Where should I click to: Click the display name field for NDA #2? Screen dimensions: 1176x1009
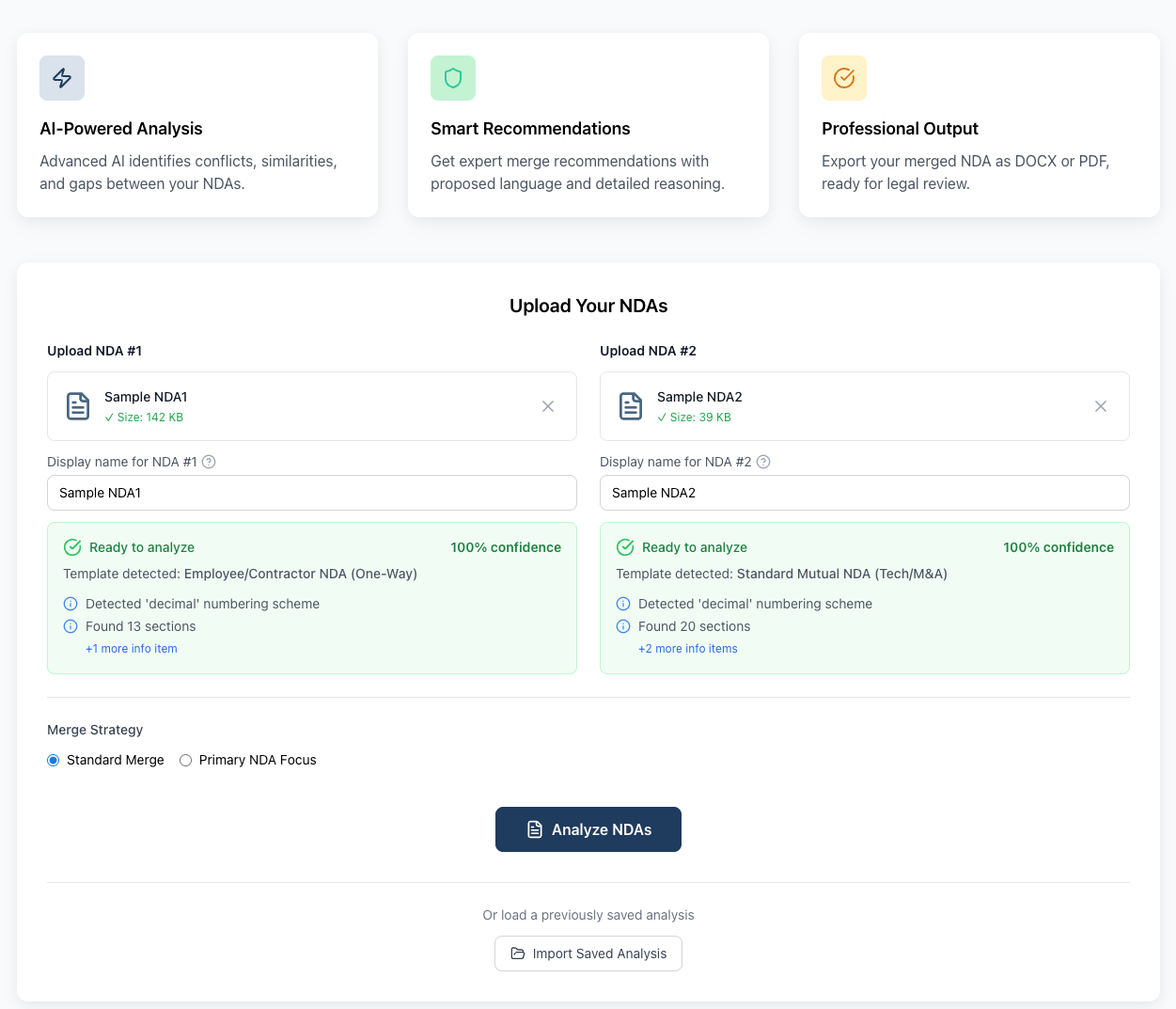(864, 492)
